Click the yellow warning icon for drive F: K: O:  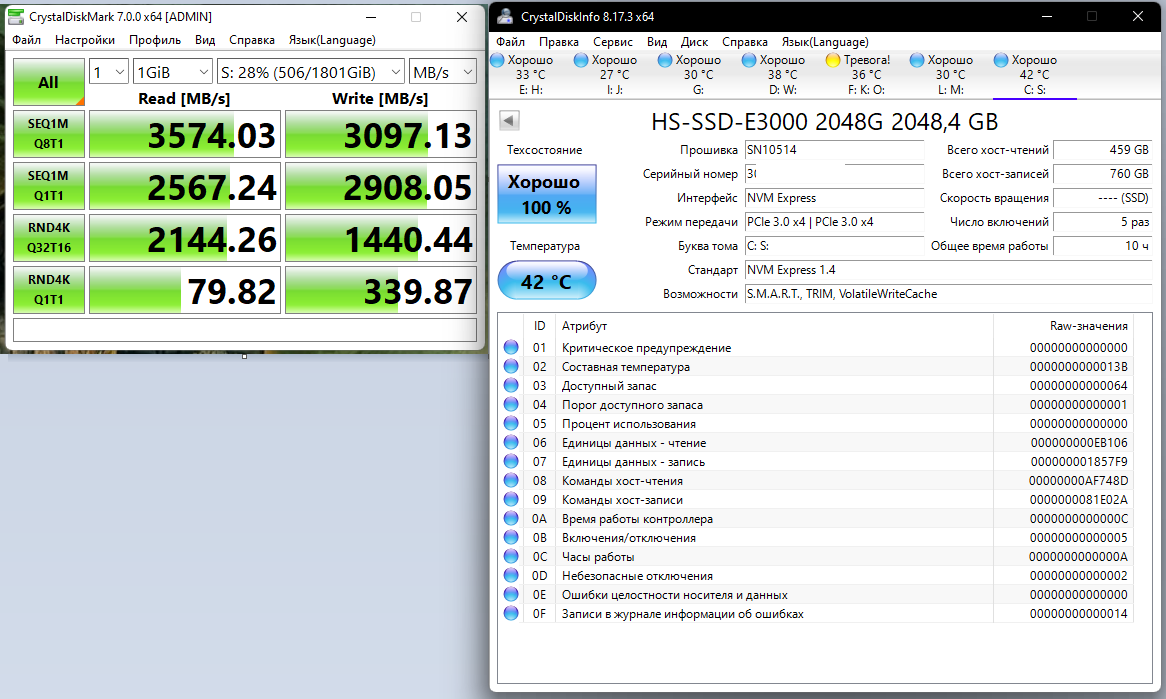(x=834, y=60)
